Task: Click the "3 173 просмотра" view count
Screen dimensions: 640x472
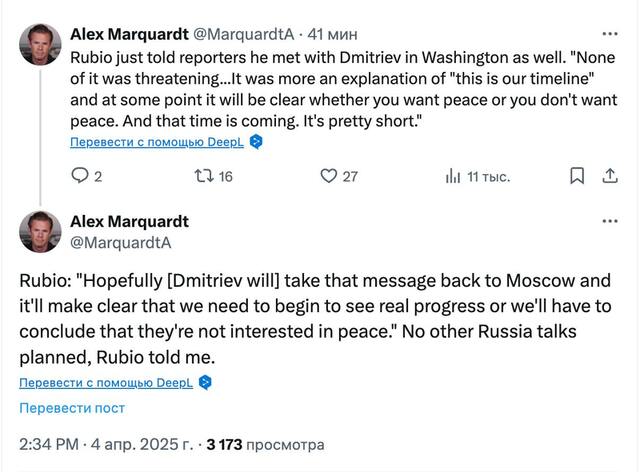Action: click(265, 444)
